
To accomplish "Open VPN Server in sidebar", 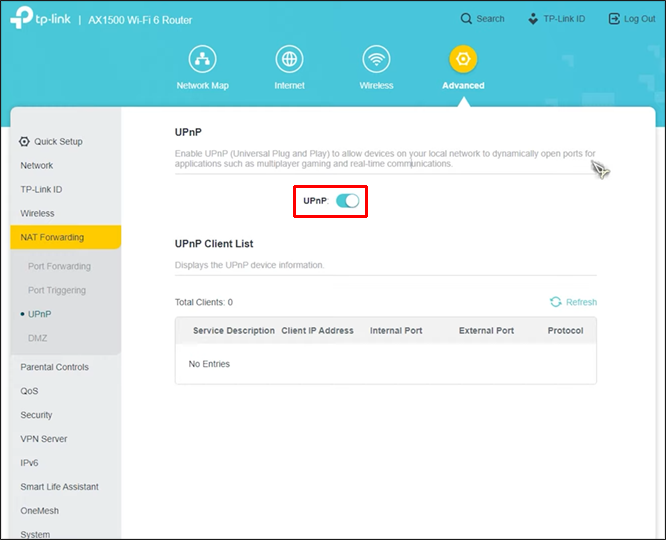I will pyautogui.click(x=44, y=439).
